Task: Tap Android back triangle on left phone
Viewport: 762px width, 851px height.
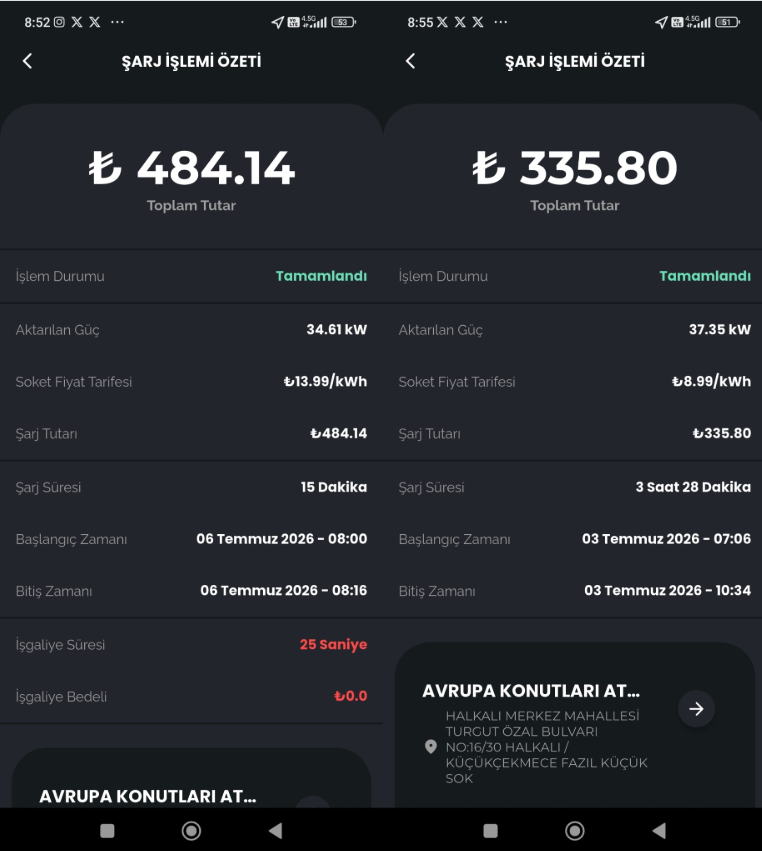Action: (x=276, y=830)
